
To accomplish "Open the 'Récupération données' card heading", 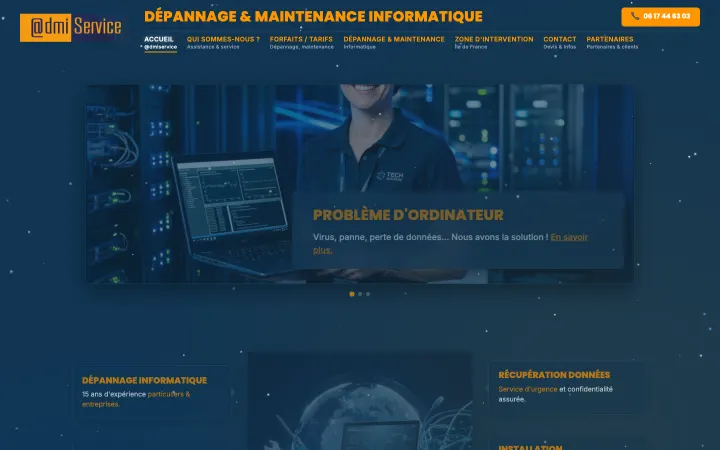I will click(554, 375).
